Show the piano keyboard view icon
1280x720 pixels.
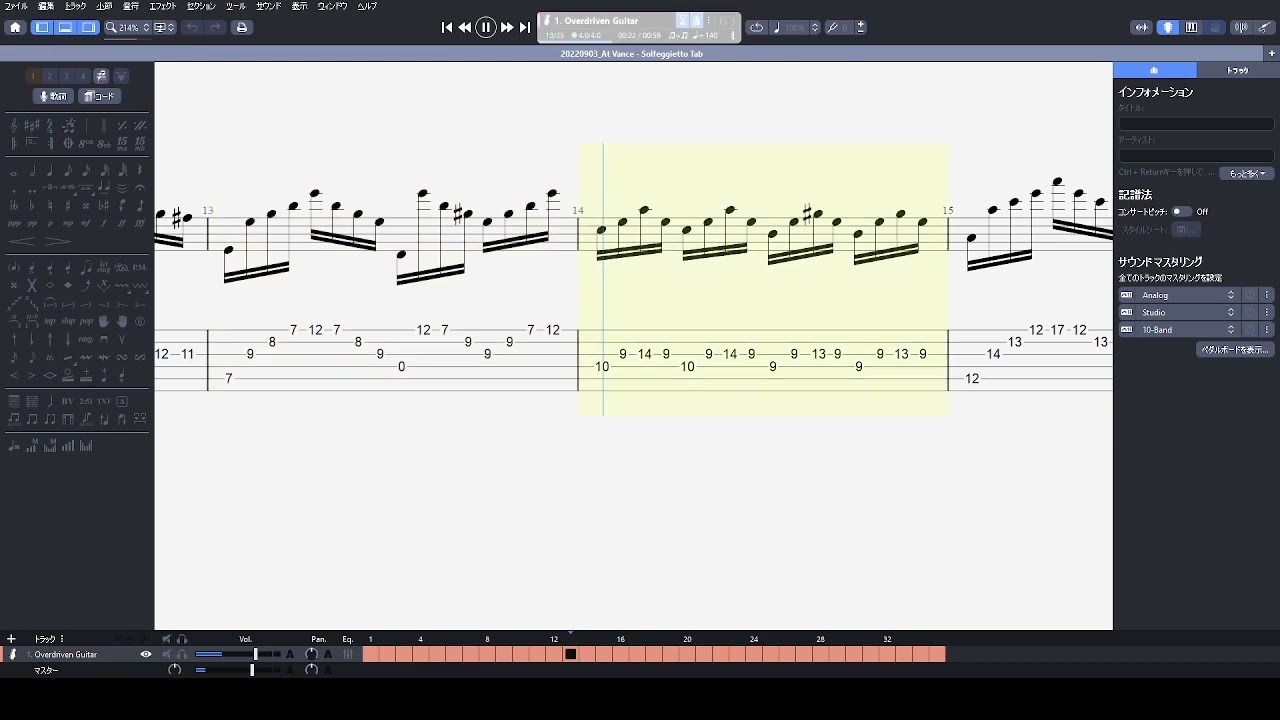click(1191, 27)
